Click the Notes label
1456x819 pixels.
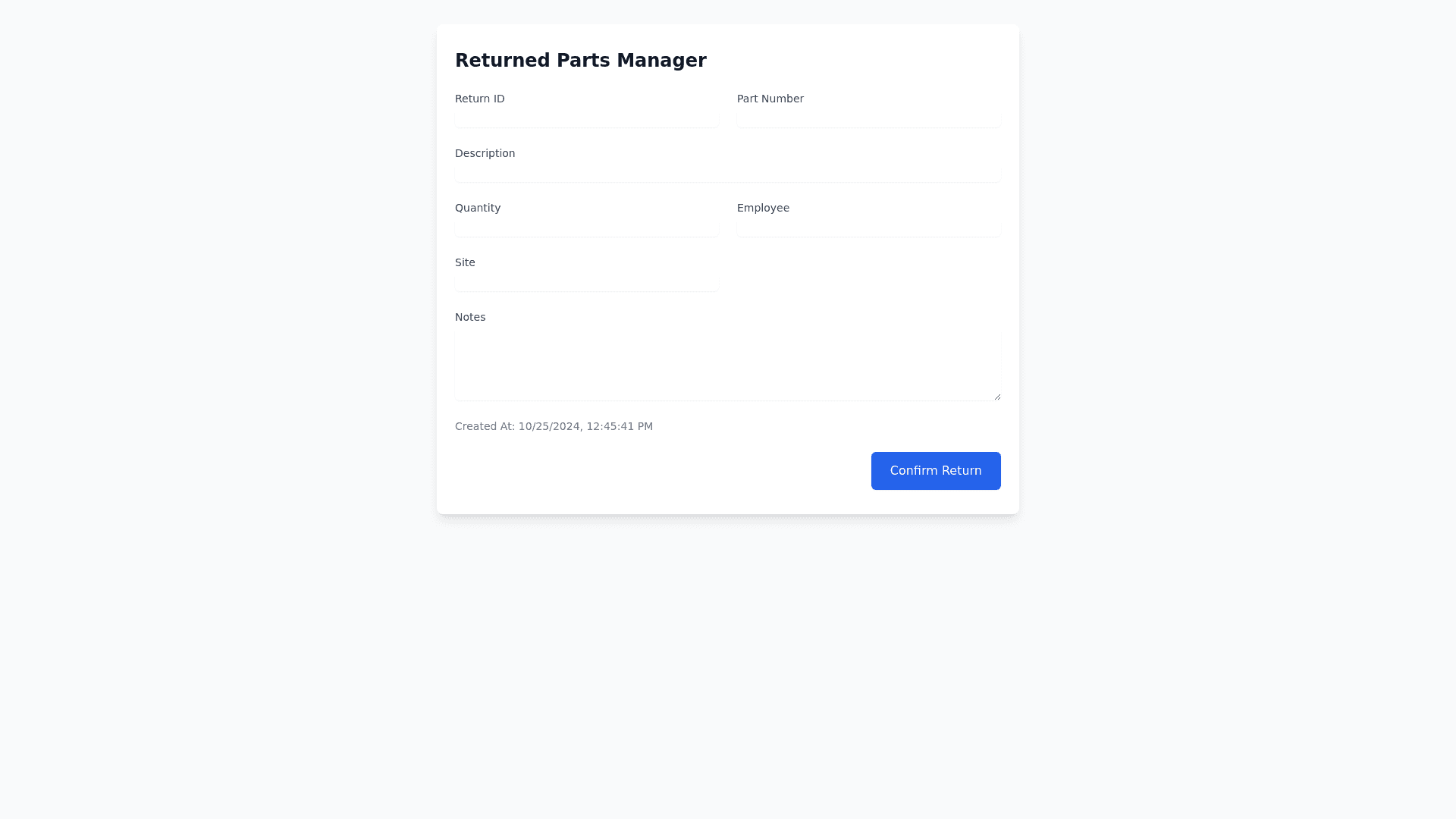pyautogui.click(x=470, y=317)
